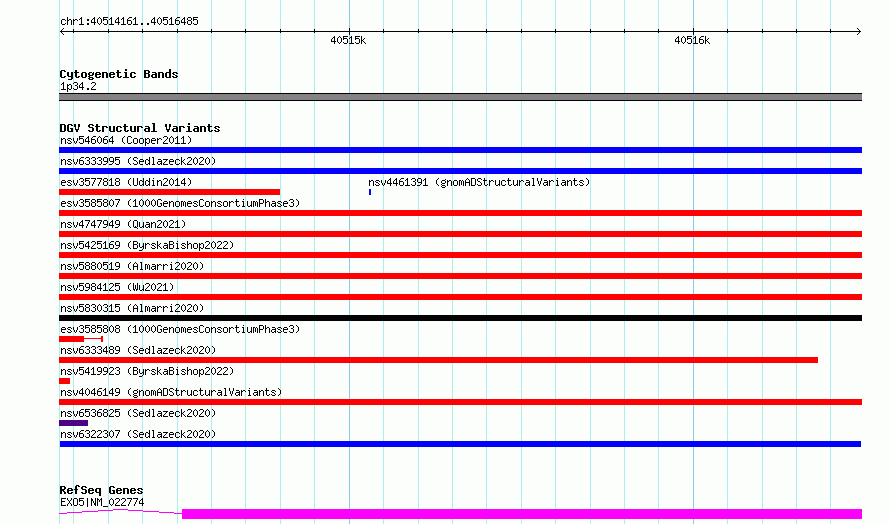Open the nsv4747949 (Quan2021) label

[x=123, y=224]
